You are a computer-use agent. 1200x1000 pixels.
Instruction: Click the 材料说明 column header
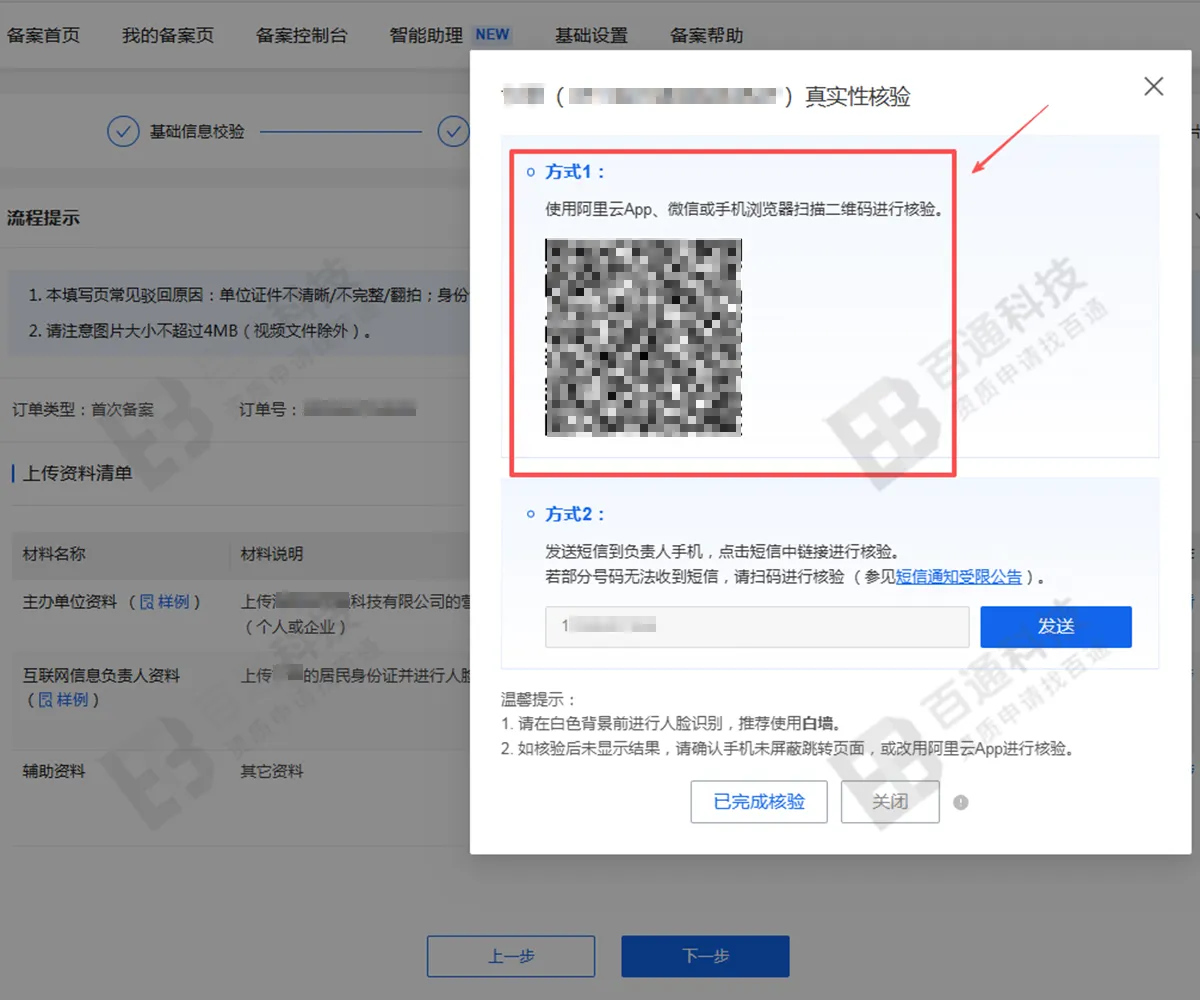click(272, 554)
